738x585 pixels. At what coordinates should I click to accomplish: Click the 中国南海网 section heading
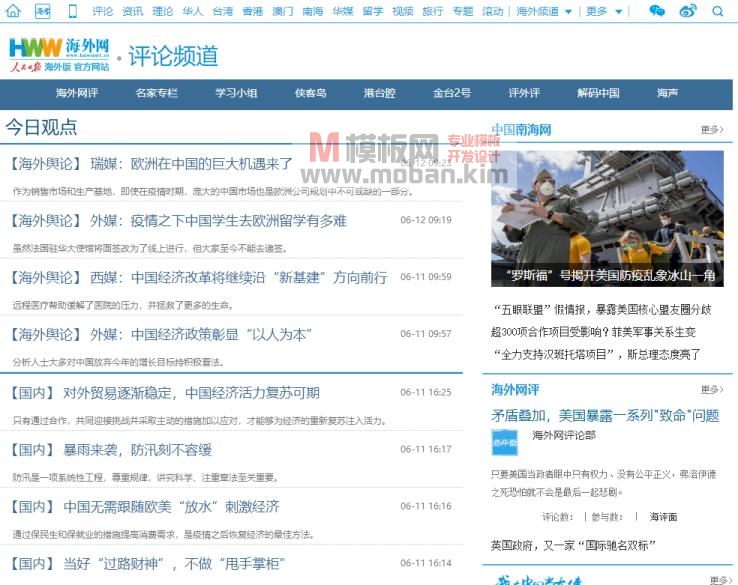[x=521, y=130]
